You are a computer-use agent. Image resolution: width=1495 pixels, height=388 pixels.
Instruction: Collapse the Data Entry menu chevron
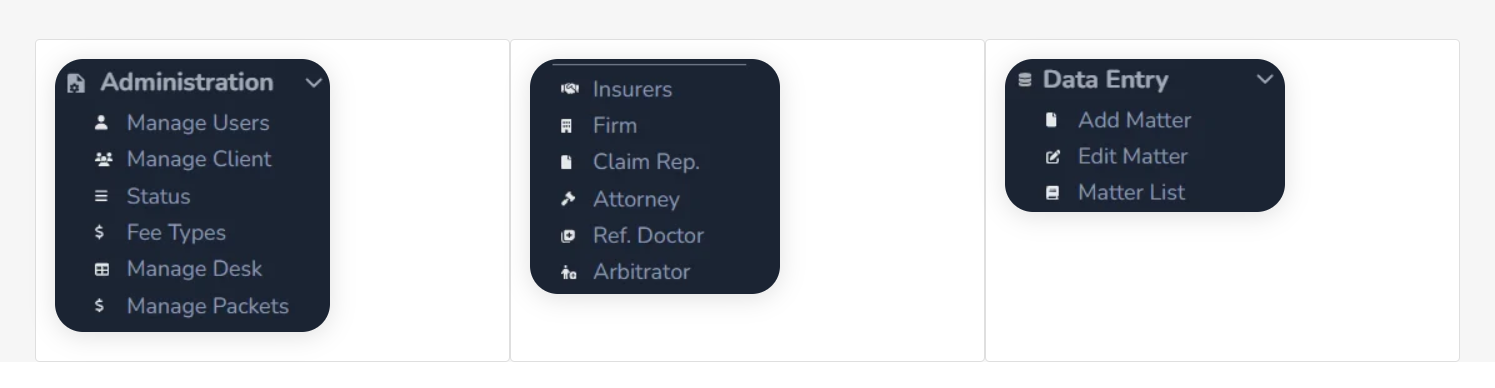(x=1265, y=79)
